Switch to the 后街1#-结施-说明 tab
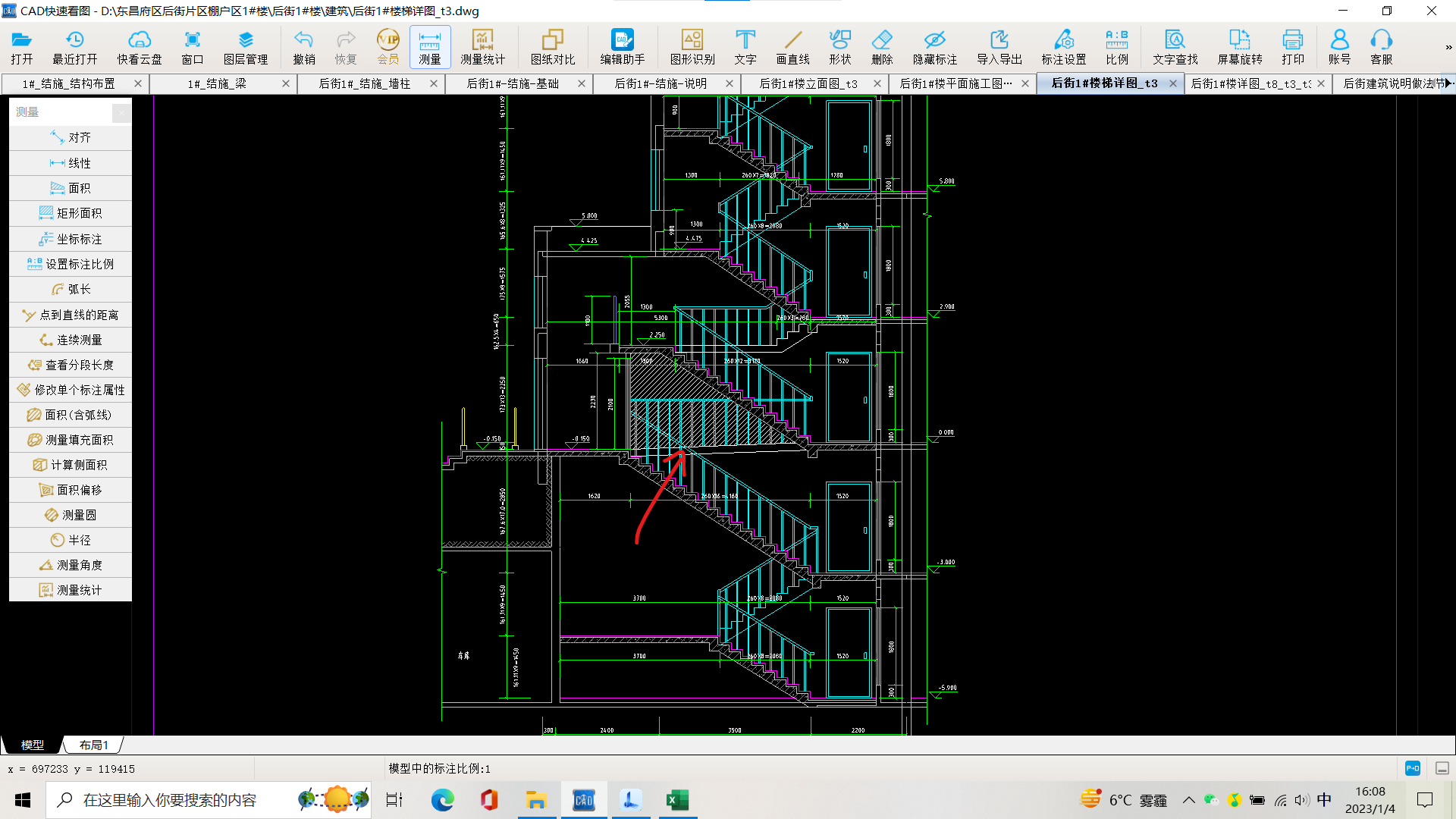1456x819 pixels. click(x=661, y=83)
